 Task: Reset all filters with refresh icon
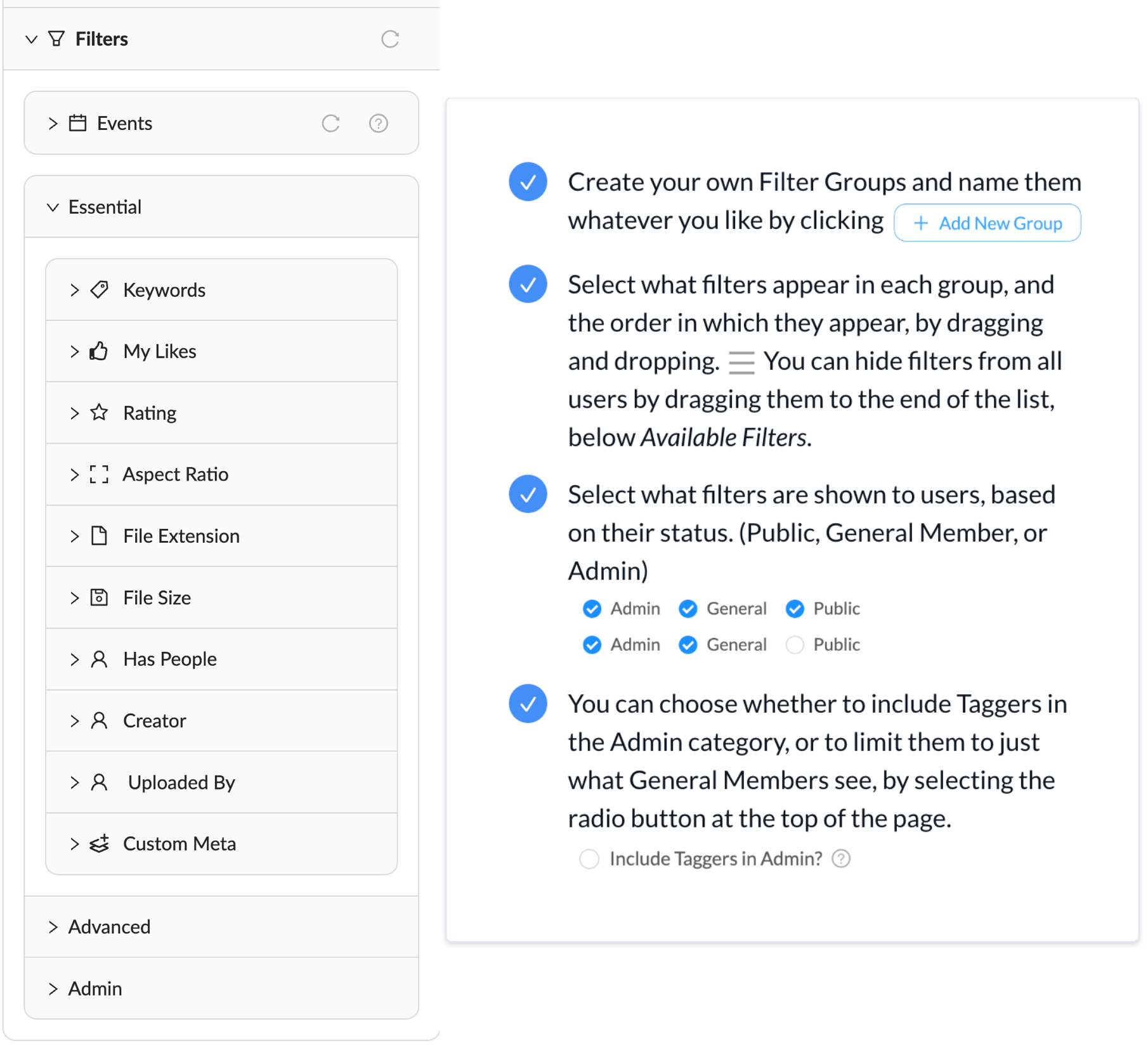(390, 39)
